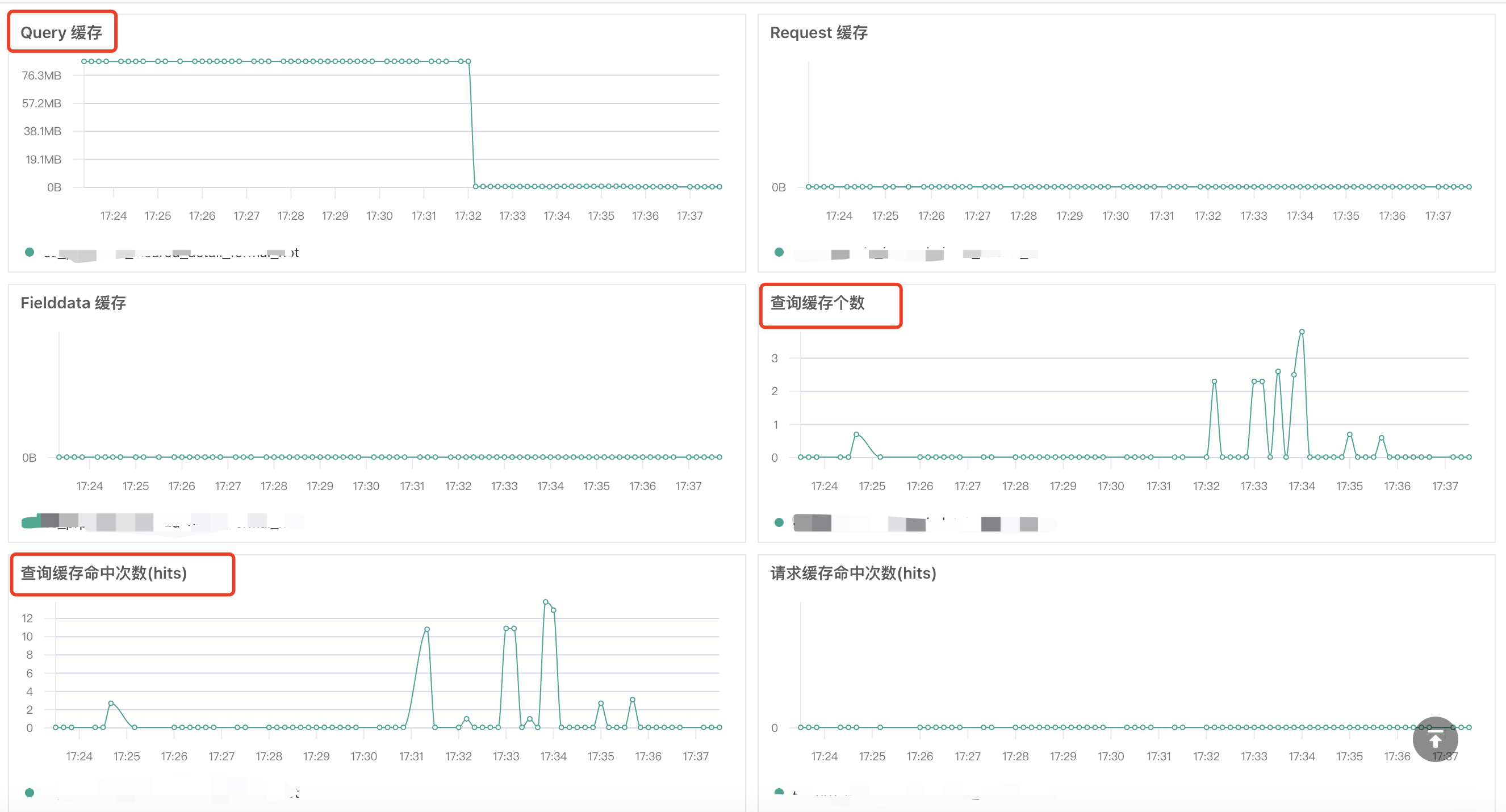Click the 17:25 small peak in 查询缓存个数 chart
This screenshot has height=812, width=1506.
pos(856,434)
